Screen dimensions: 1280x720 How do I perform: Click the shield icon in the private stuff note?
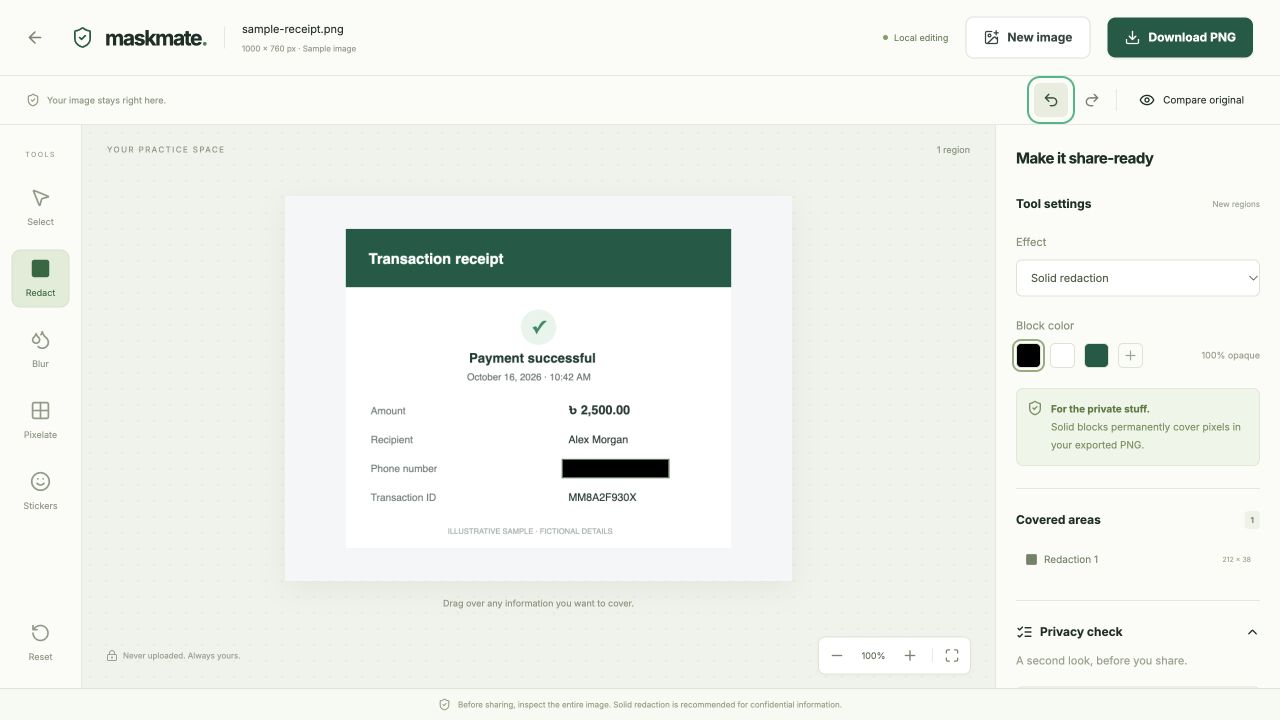(1035, 409)
